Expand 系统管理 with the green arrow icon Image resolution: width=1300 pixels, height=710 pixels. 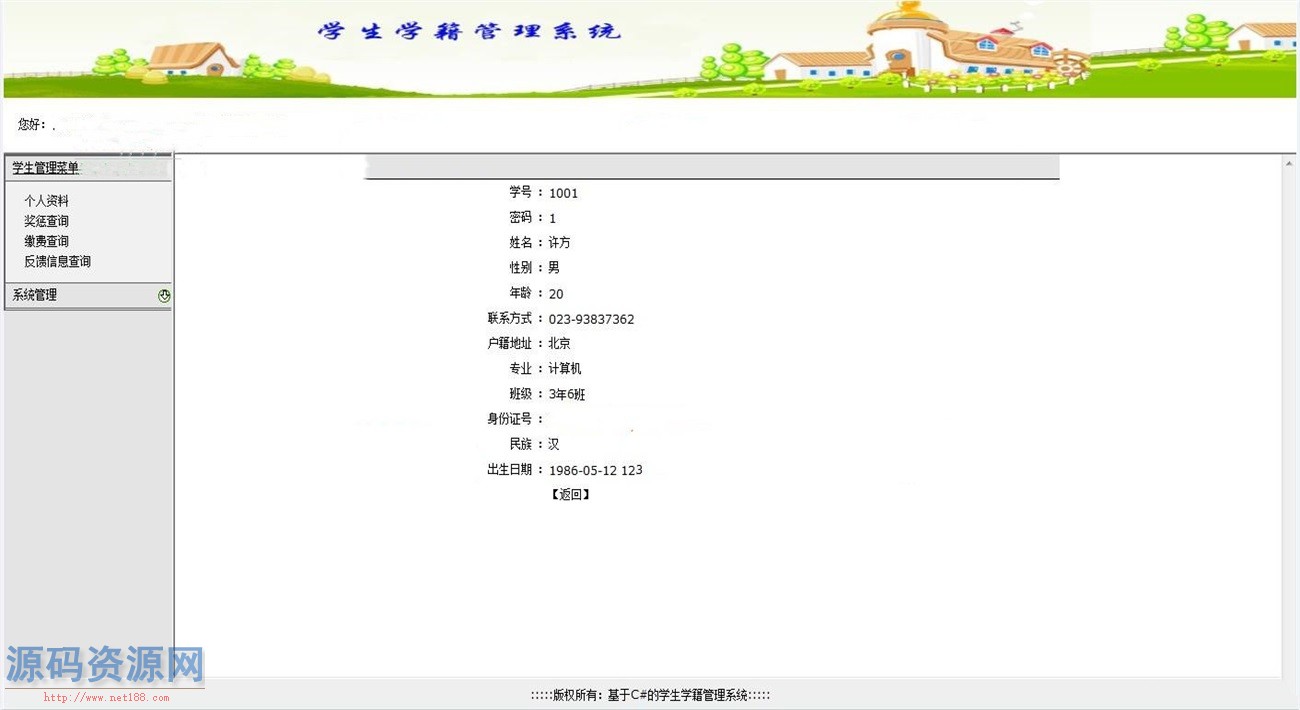point(164,296)
